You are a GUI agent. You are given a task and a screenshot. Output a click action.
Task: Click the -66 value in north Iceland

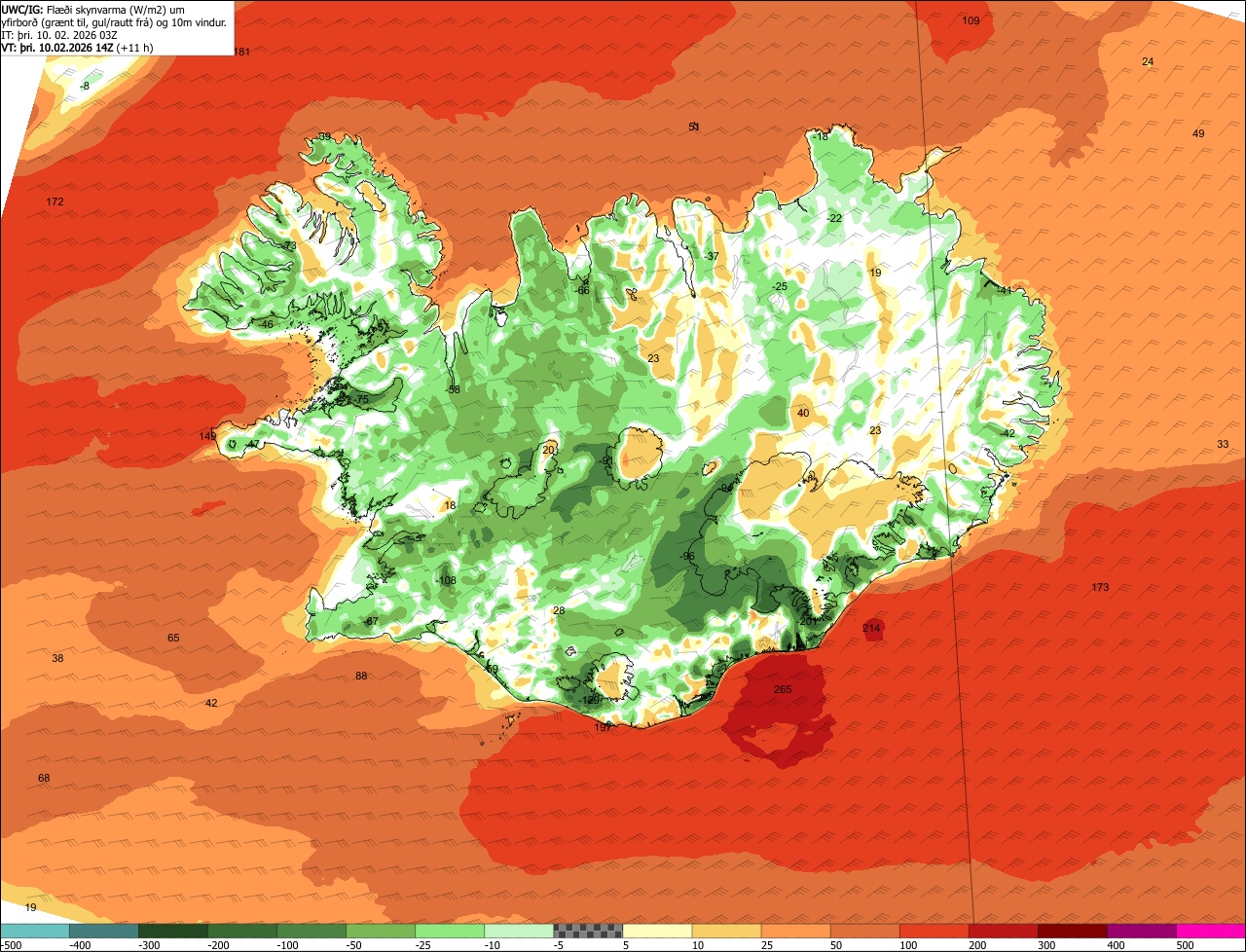[582, 290]
